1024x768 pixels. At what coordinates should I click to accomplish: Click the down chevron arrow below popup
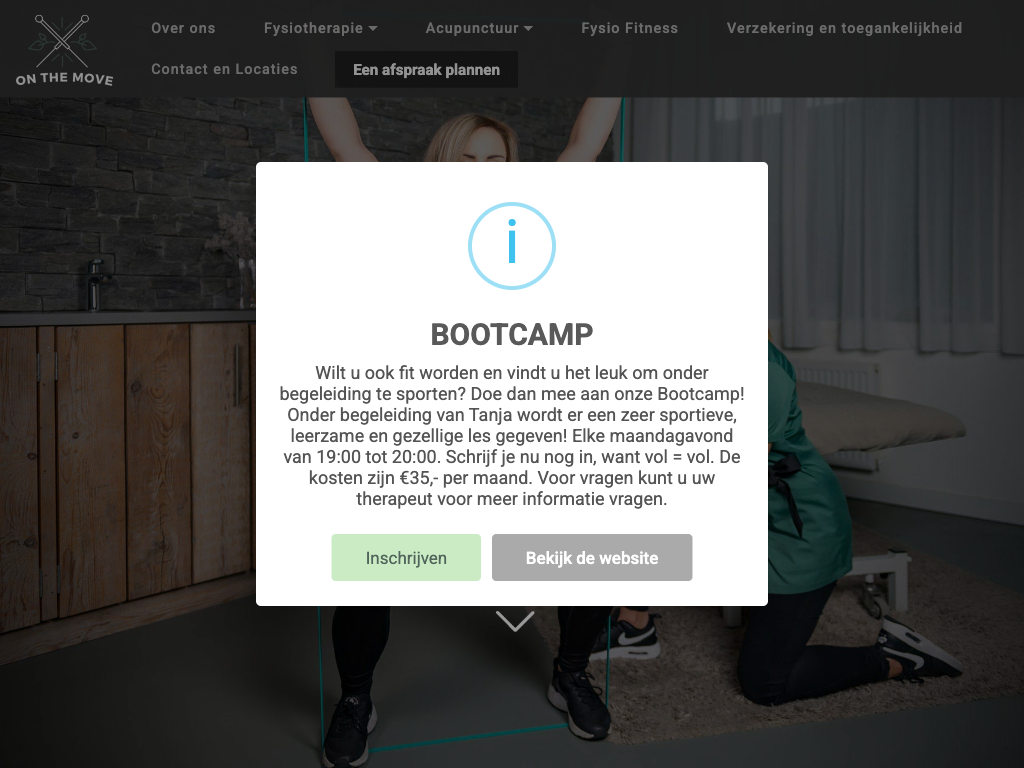point(515,621)
